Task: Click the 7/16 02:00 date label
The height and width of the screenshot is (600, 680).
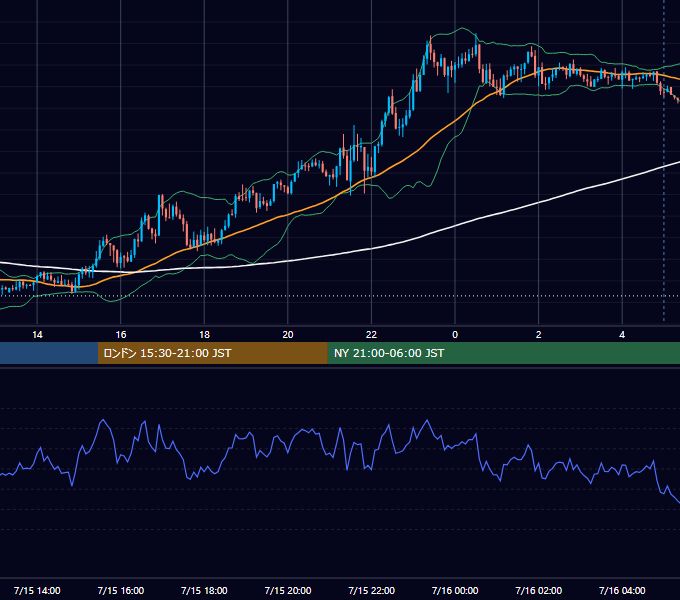Action: click(x=538, y=590)
